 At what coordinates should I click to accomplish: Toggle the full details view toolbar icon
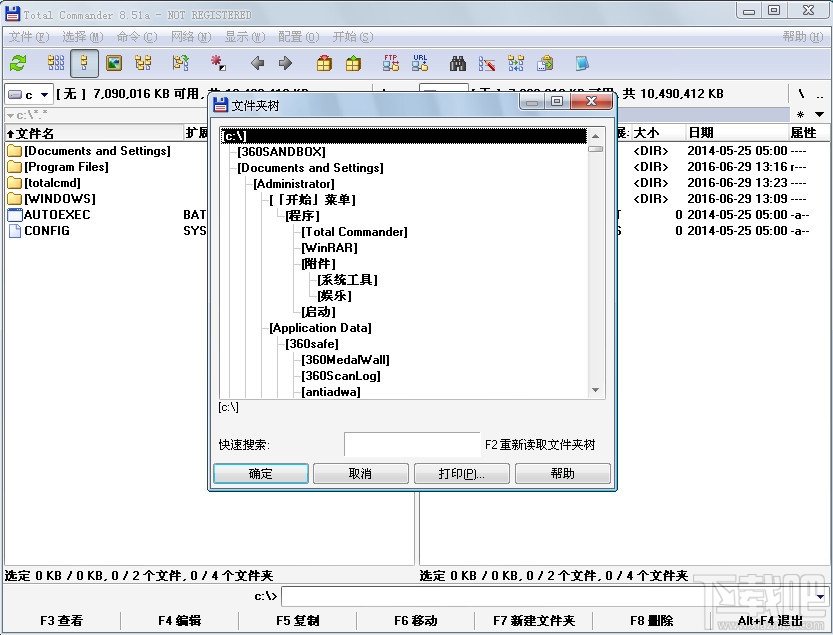coord(84,63)
